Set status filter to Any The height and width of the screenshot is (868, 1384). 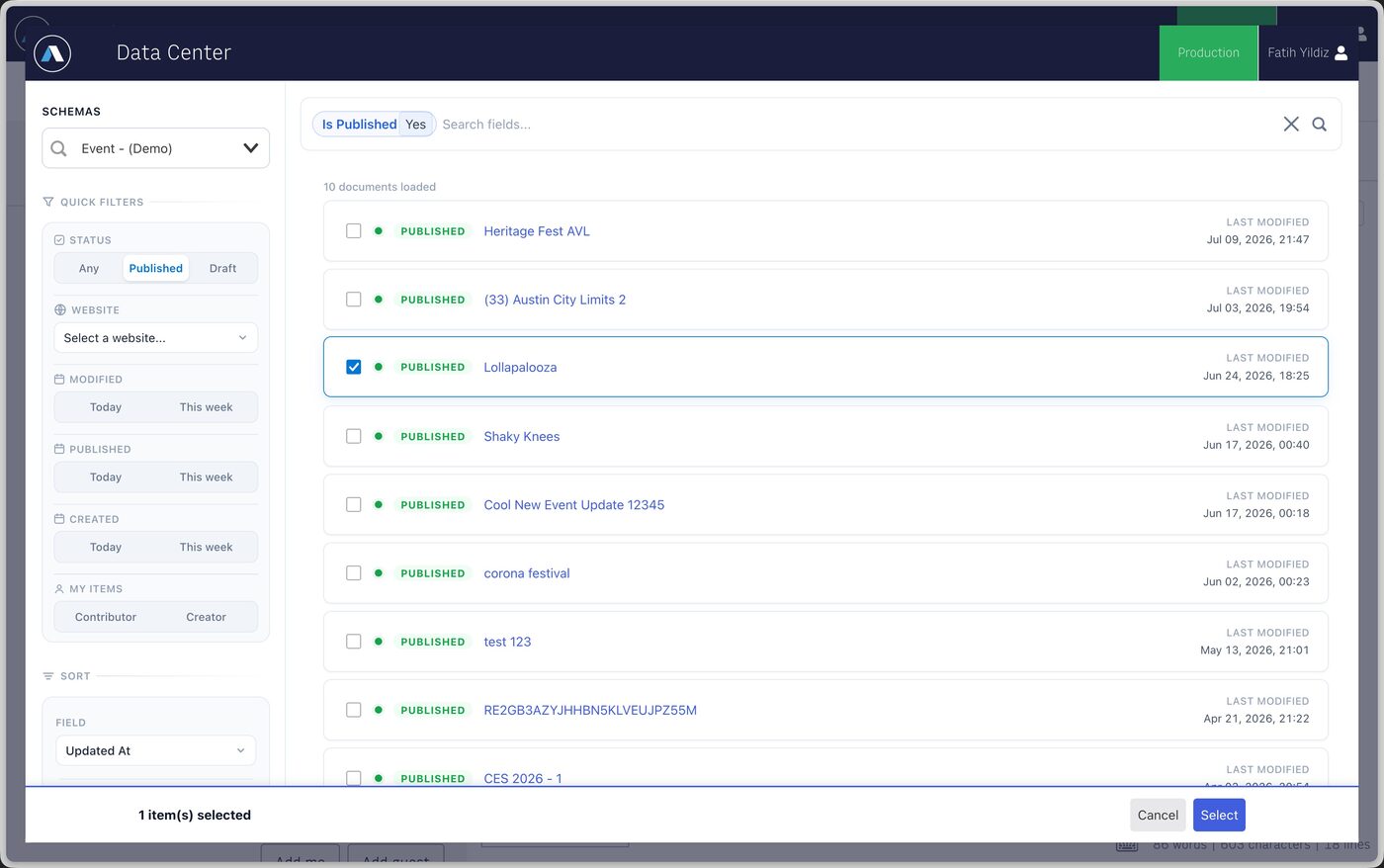pyautogui.click(x=89, y=268)
